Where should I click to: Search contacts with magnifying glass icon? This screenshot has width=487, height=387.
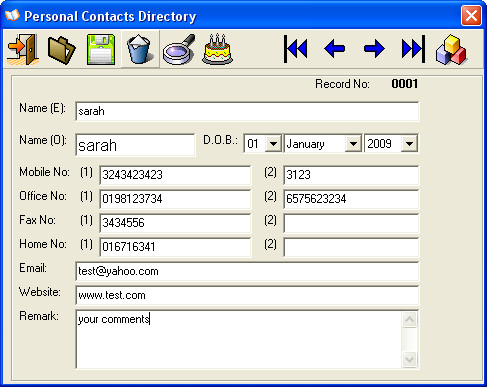(x=179, y=50)
